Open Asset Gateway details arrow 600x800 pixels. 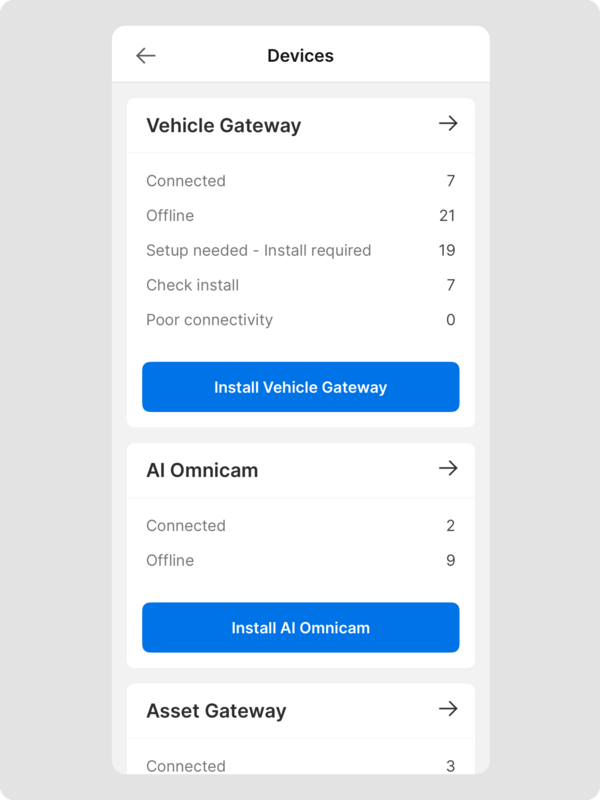pyautogui.click(x=448, y=709)
